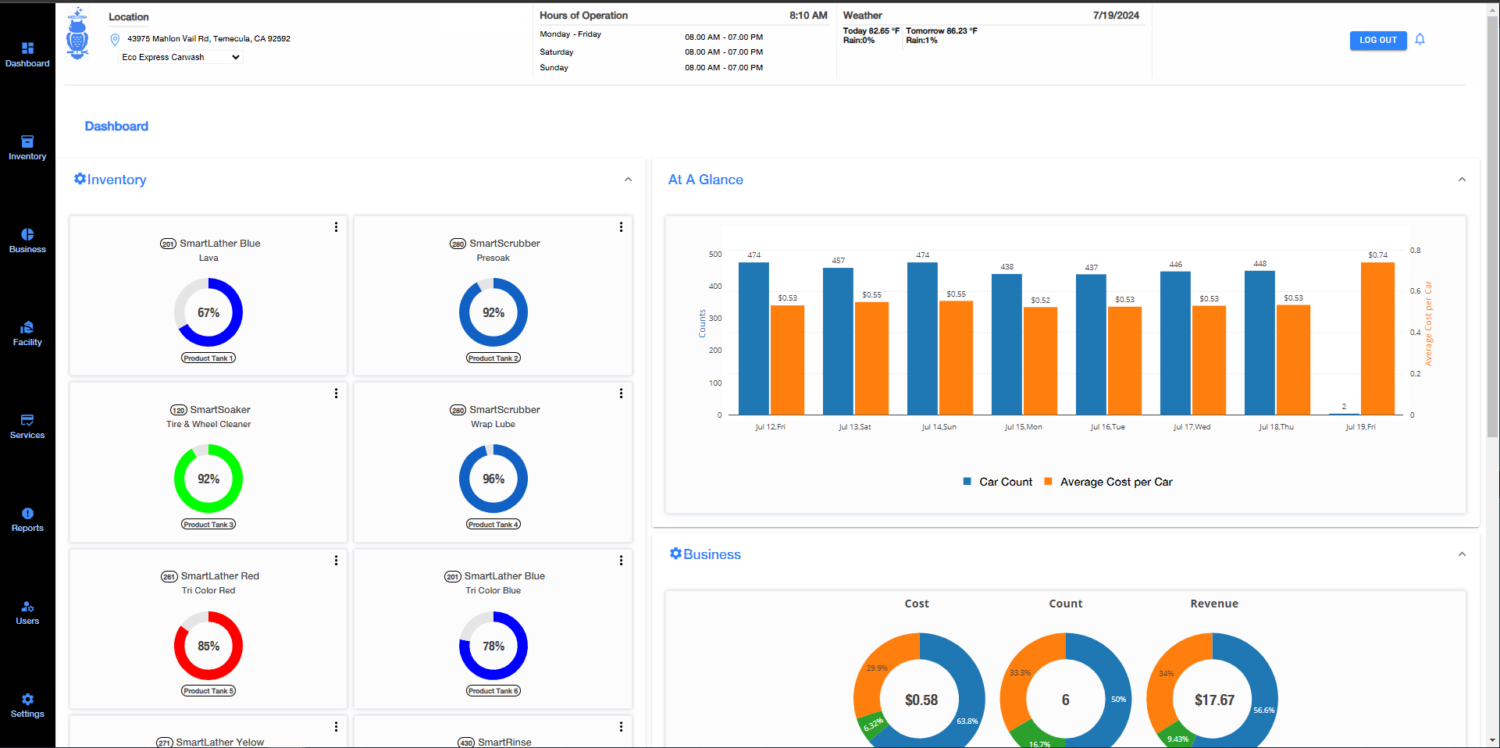This screenshot has height=748, width=1500.
Task: Toggle the Car Count legend series
Action: pyautogui.click(x=997, y=482)
